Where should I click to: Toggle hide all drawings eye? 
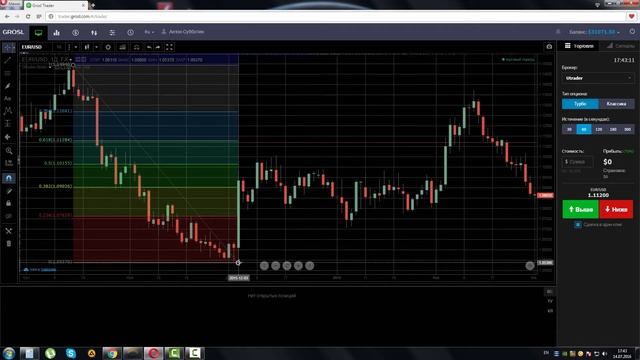pos(9,216)
